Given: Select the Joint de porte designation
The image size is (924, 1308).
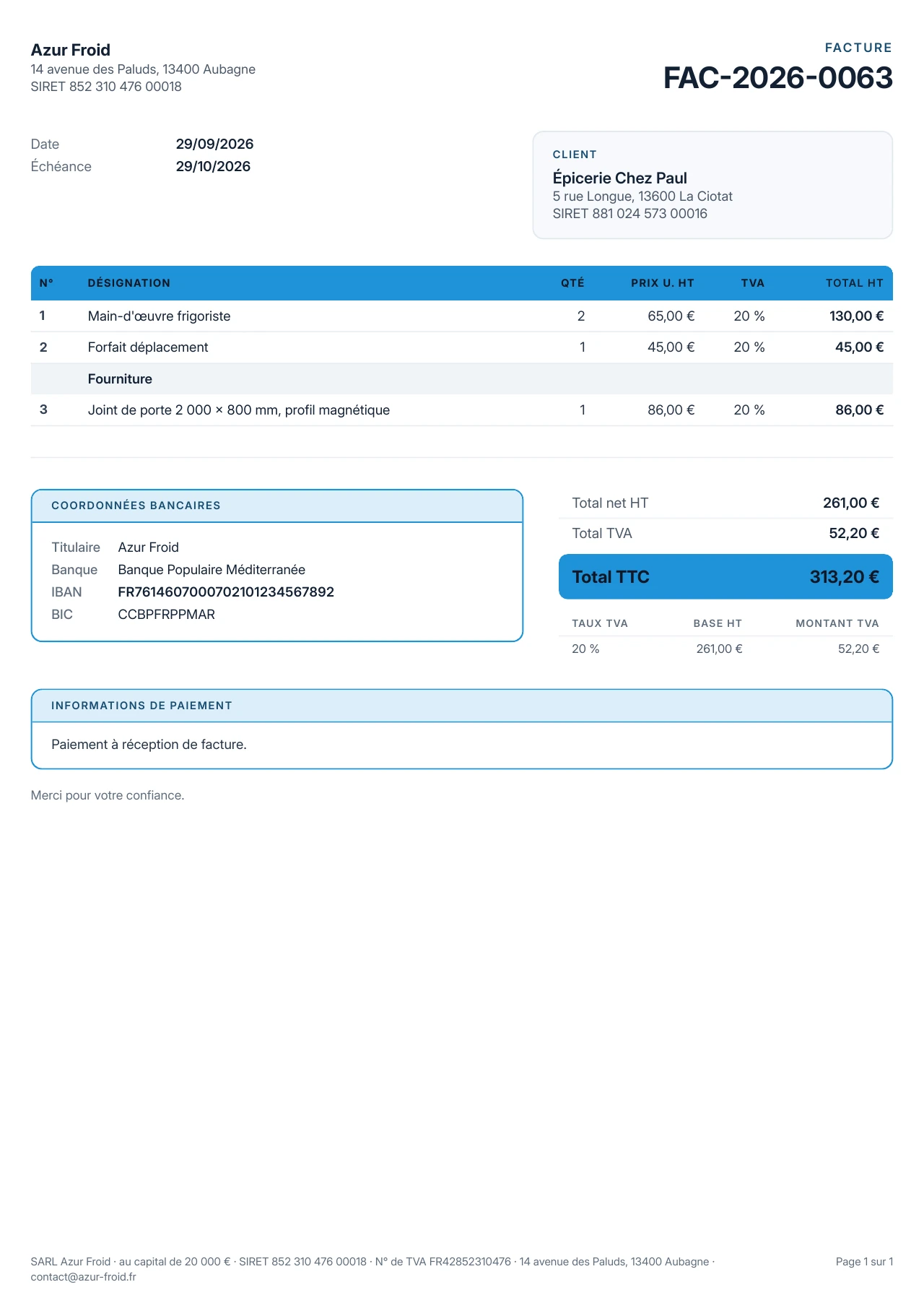Looking at the screenshot, I should (239, 410).
